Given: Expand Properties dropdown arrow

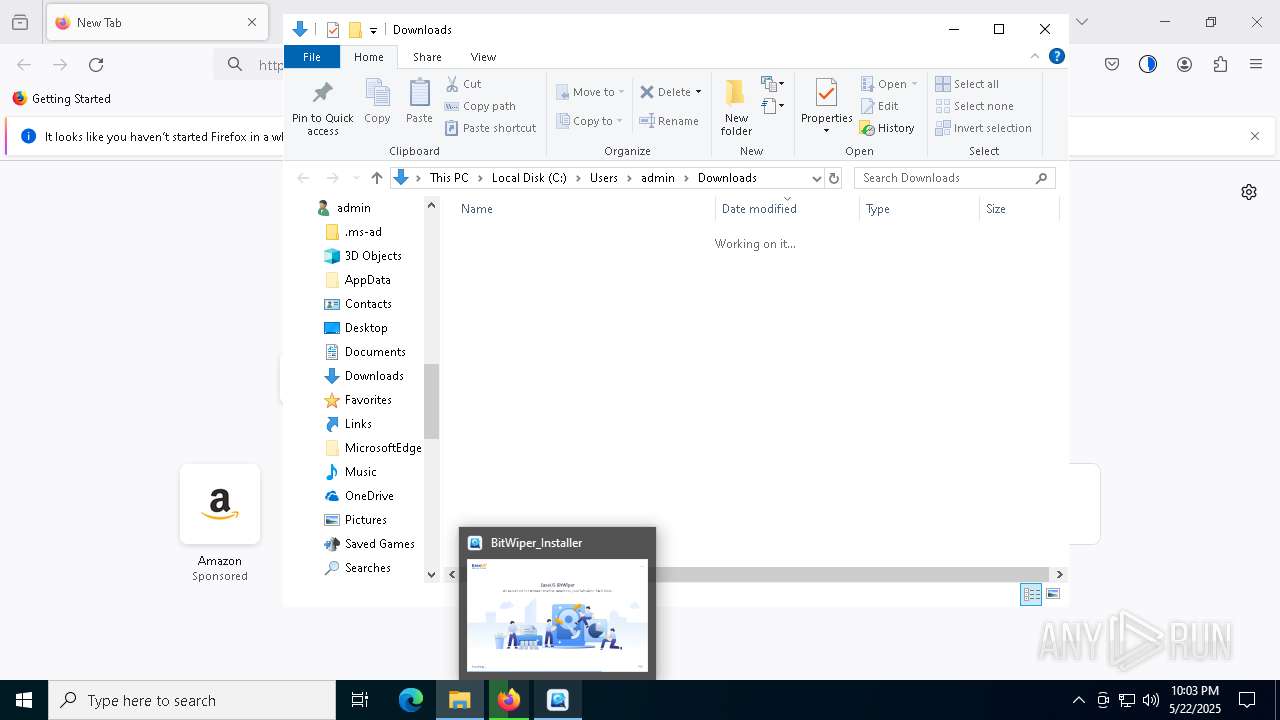Looking at the screenshot, I should pyautogui.click(x=826, y=131).
